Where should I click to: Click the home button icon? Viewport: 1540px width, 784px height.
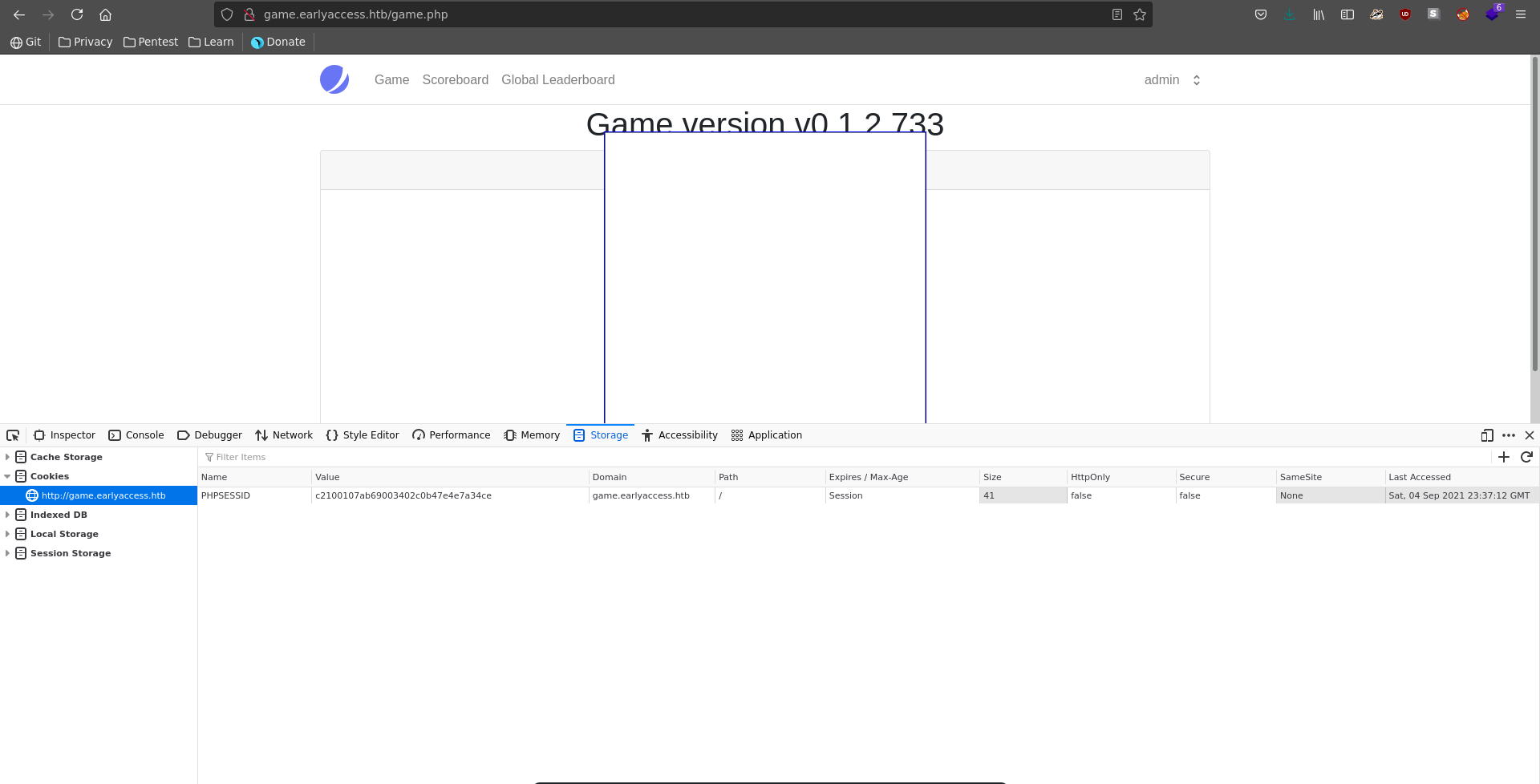coord(105,14)
